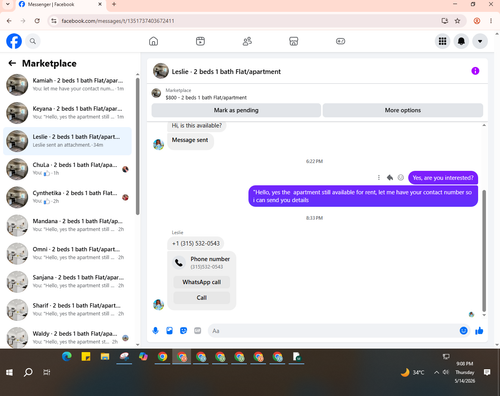Open the Facebook menu grid icon
Screen dimensions: 500x396
[x=442, y=41]
